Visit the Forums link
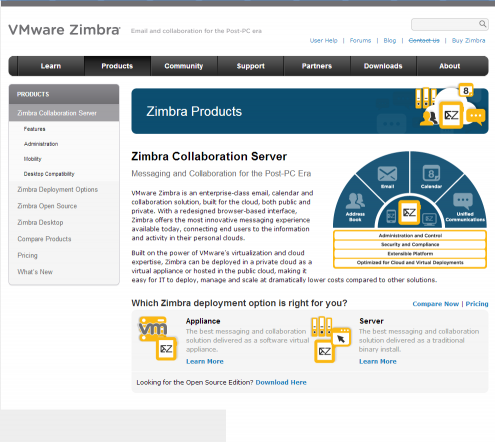The image size is (495, 442). pos(360,41)
